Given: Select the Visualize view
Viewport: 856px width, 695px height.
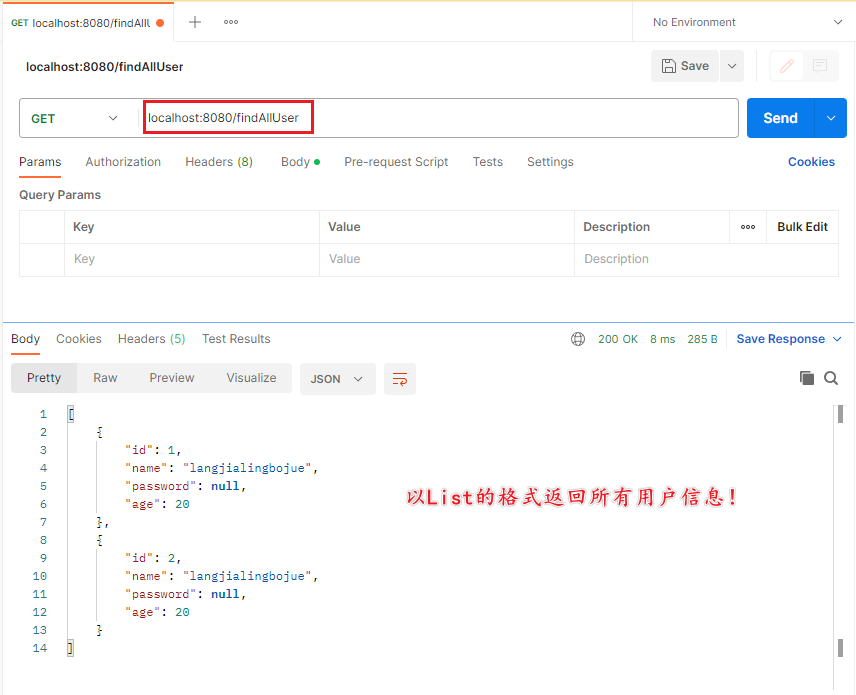Looking at the screenshot, I should coord(251,378).
